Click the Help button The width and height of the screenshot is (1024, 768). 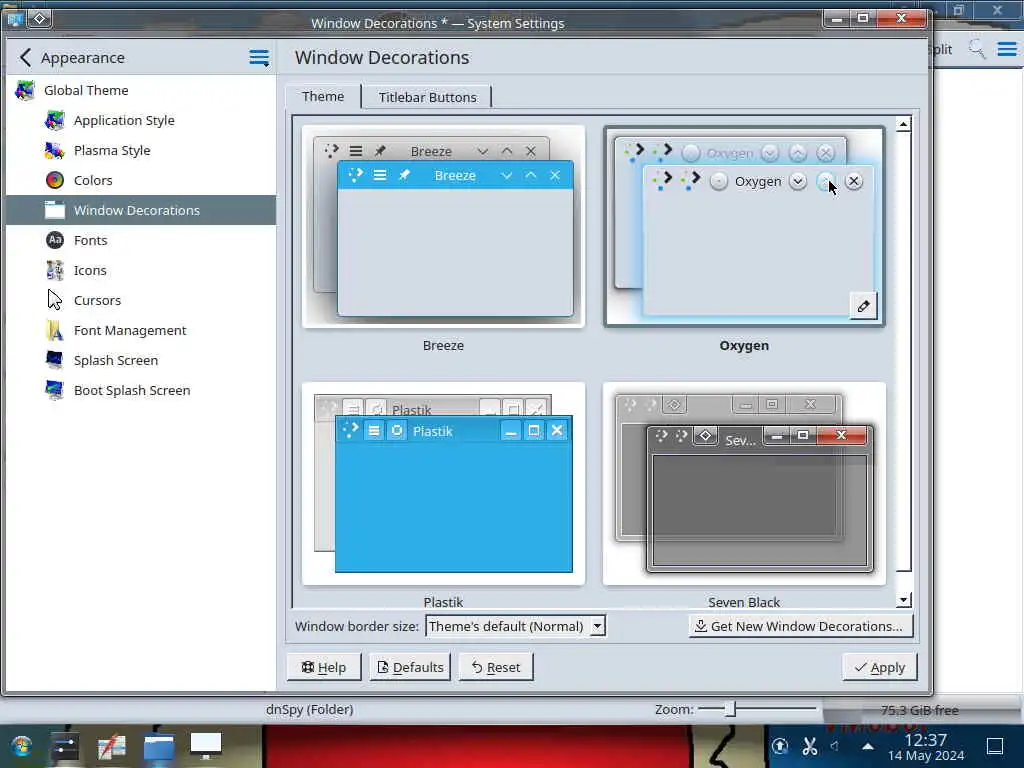[323, 667]
